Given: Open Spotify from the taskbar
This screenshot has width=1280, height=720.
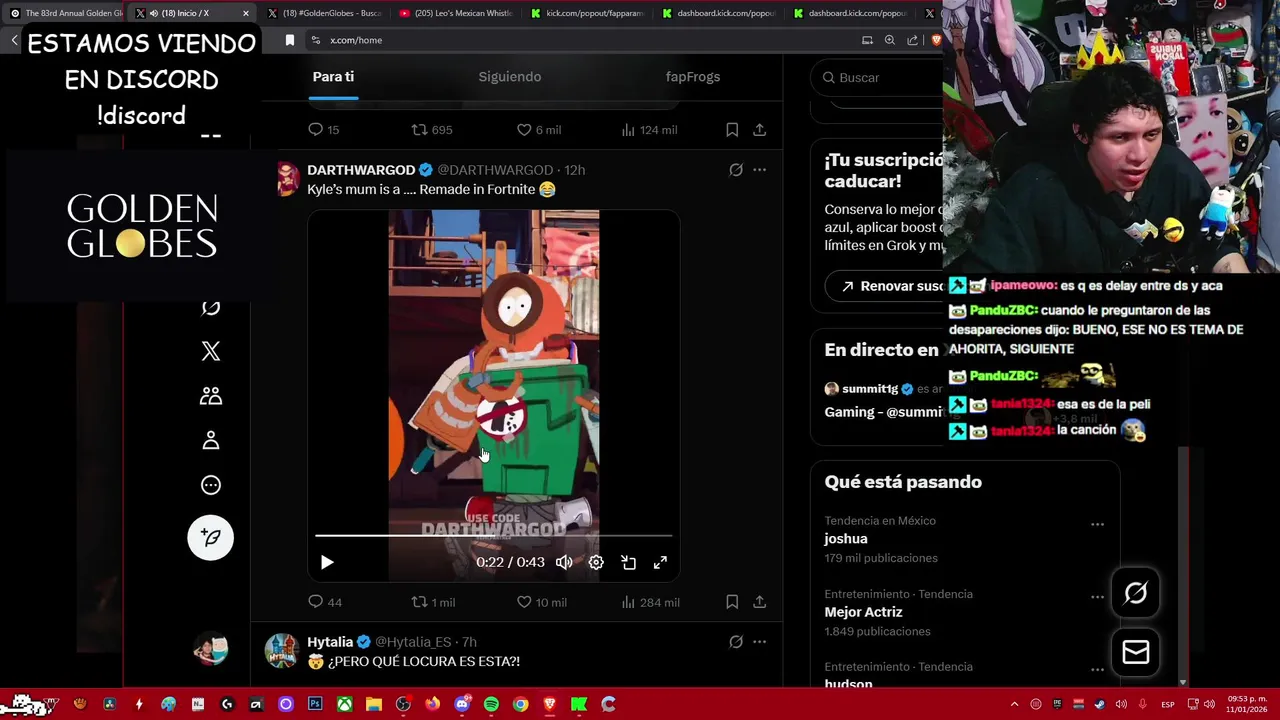Looking at the screenshot, I should [x=491, y=704].
